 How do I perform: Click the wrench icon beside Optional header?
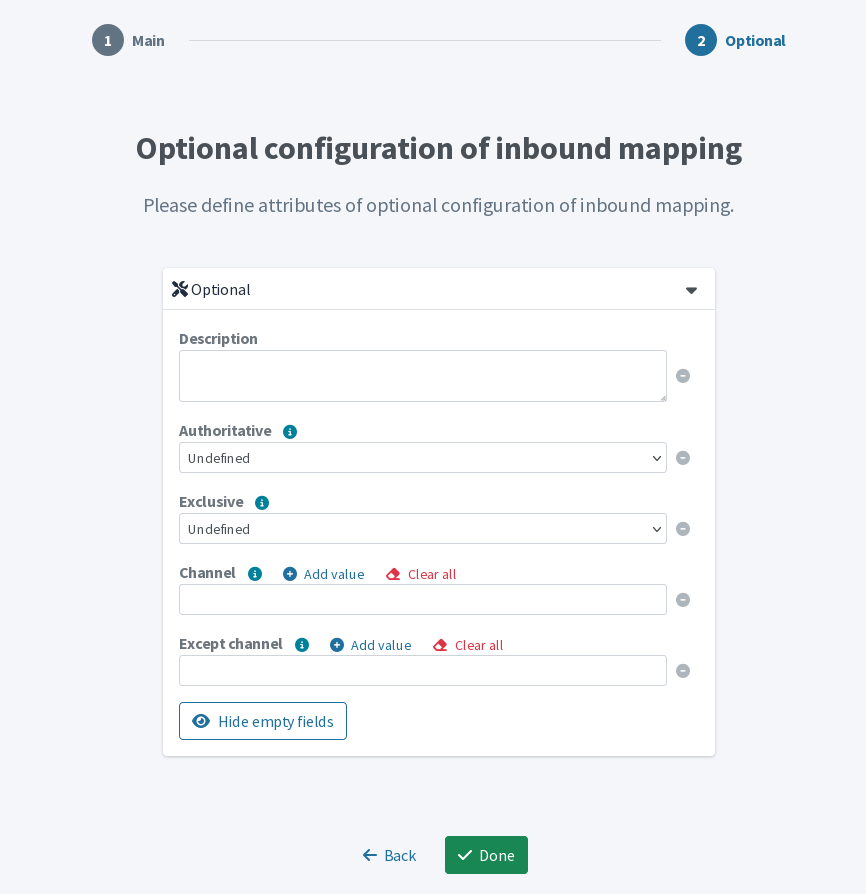pos(180,289)
